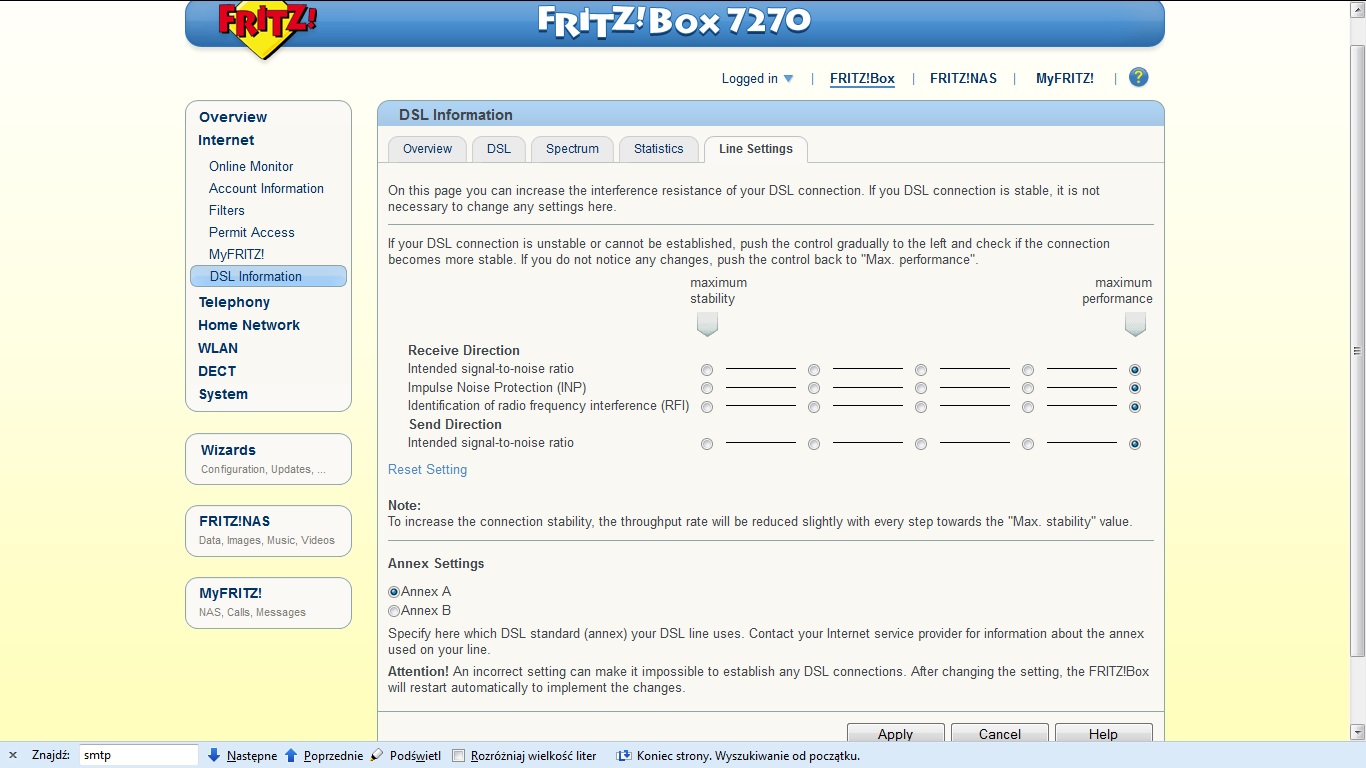This screenshot has width=1366, height=768.
Task: Open the MyFRITZ! sidebar panel
Action: tap(268, 602)
